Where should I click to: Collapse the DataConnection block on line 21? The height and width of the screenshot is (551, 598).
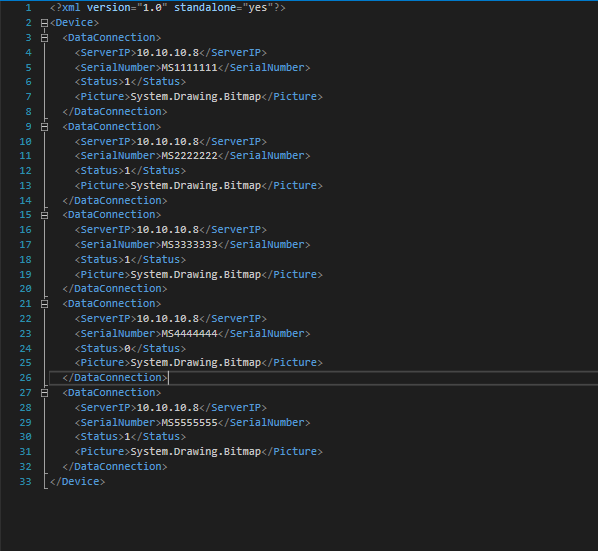[x=44, y=304]
